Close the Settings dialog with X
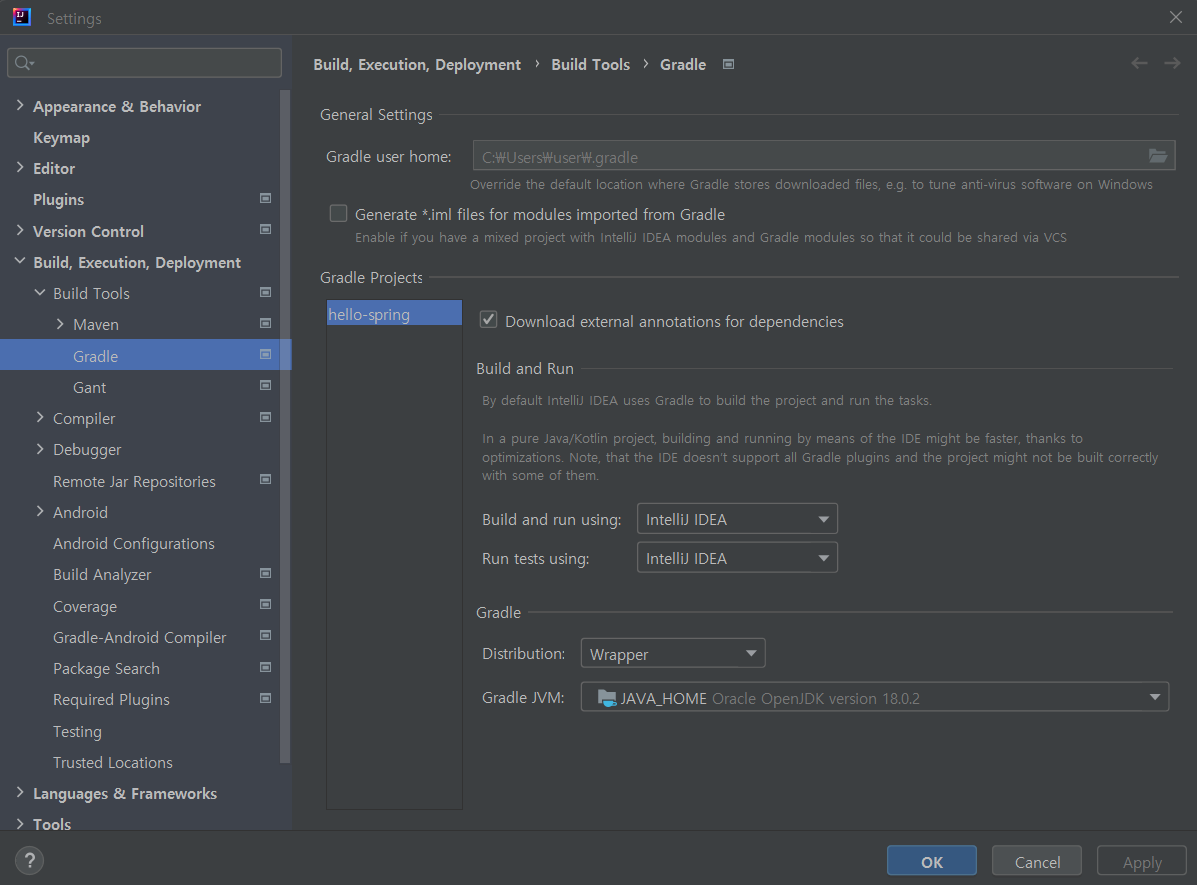1197x885 pixels. 1176,17
